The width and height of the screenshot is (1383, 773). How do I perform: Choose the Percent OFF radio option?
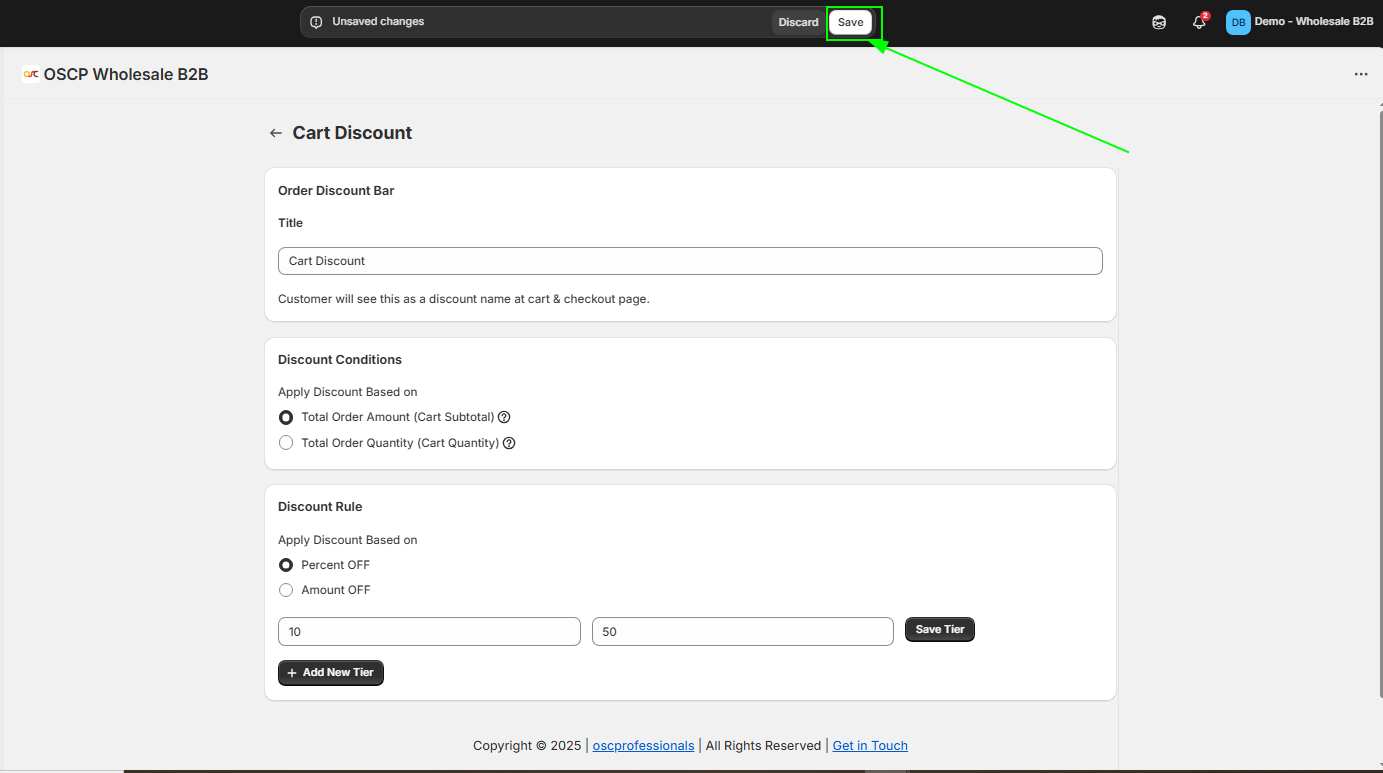click(x=286, y=565)
